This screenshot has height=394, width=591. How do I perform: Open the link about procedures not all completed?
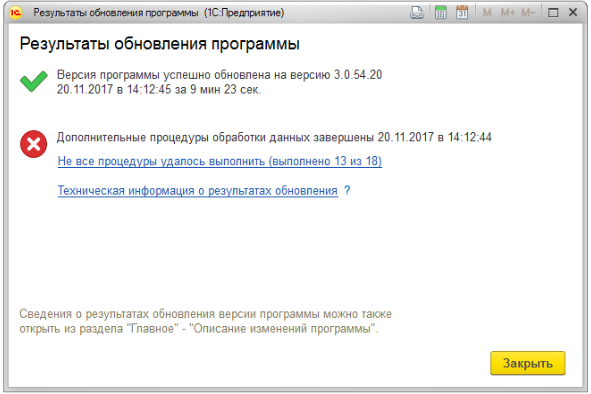[220, 161]
